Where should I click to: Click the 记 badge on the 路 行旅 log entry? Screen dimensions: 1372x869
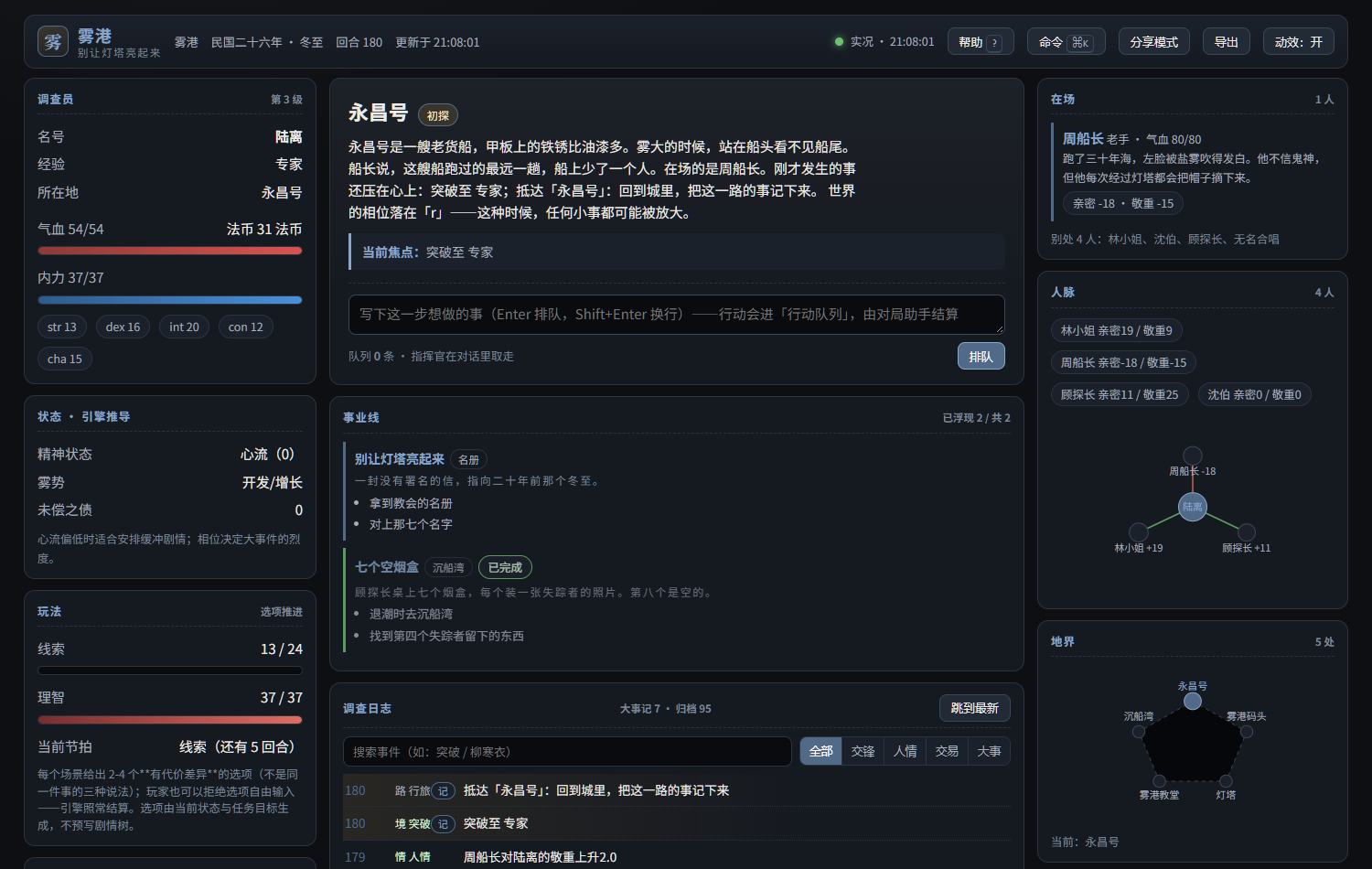443,791
